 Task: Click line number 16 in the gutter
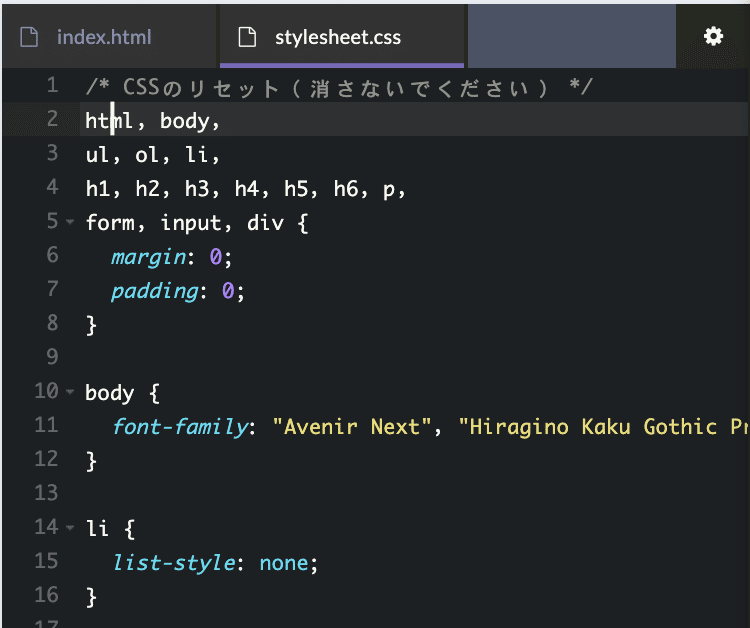pos(46,595)
